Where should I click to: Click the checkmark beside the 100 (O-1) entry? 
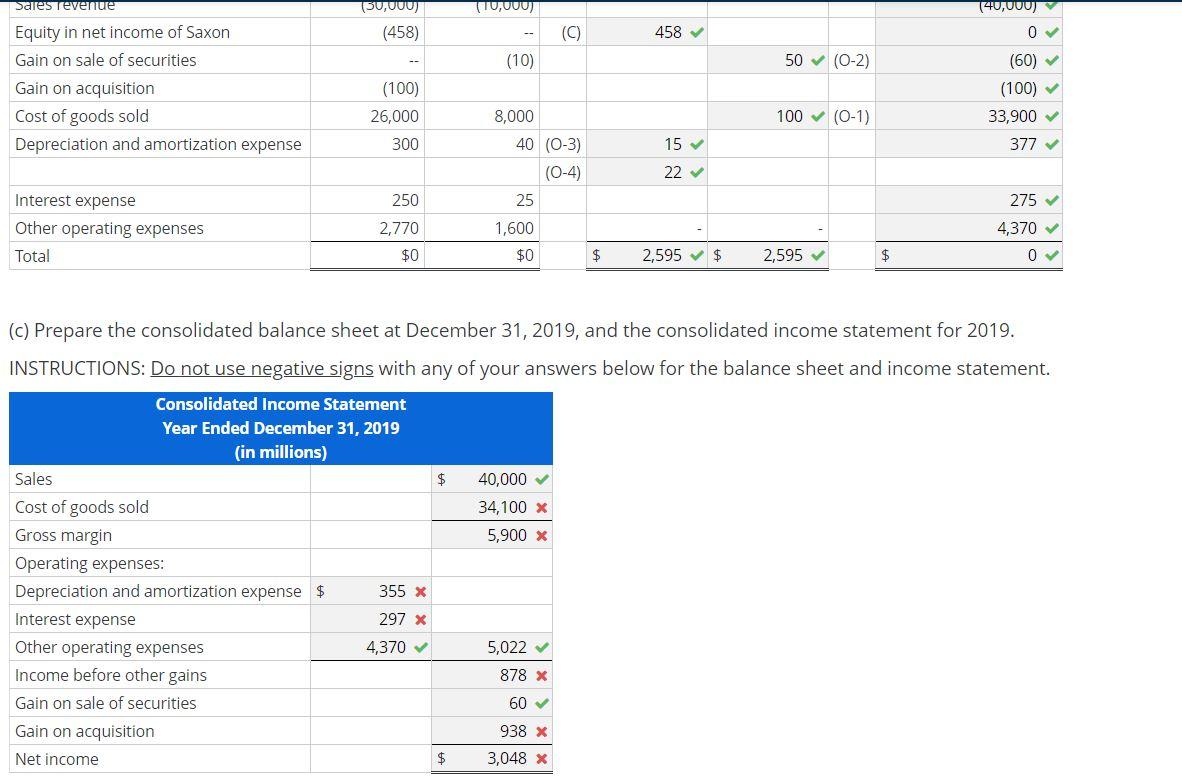(815, 116)
